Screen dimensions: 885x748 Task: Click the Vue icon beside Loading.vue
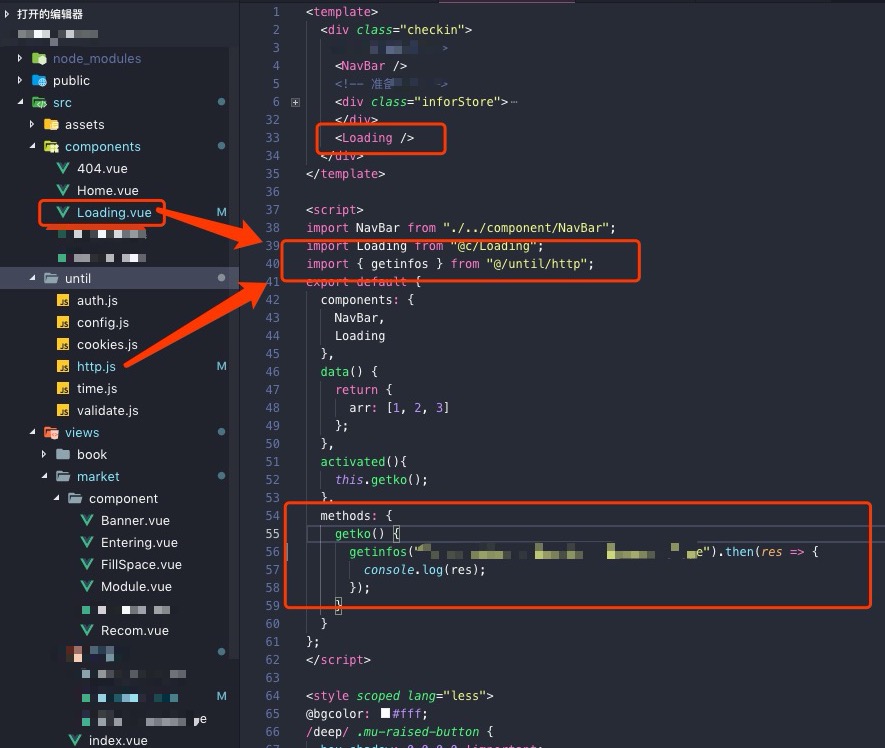[x=63, y=212]
